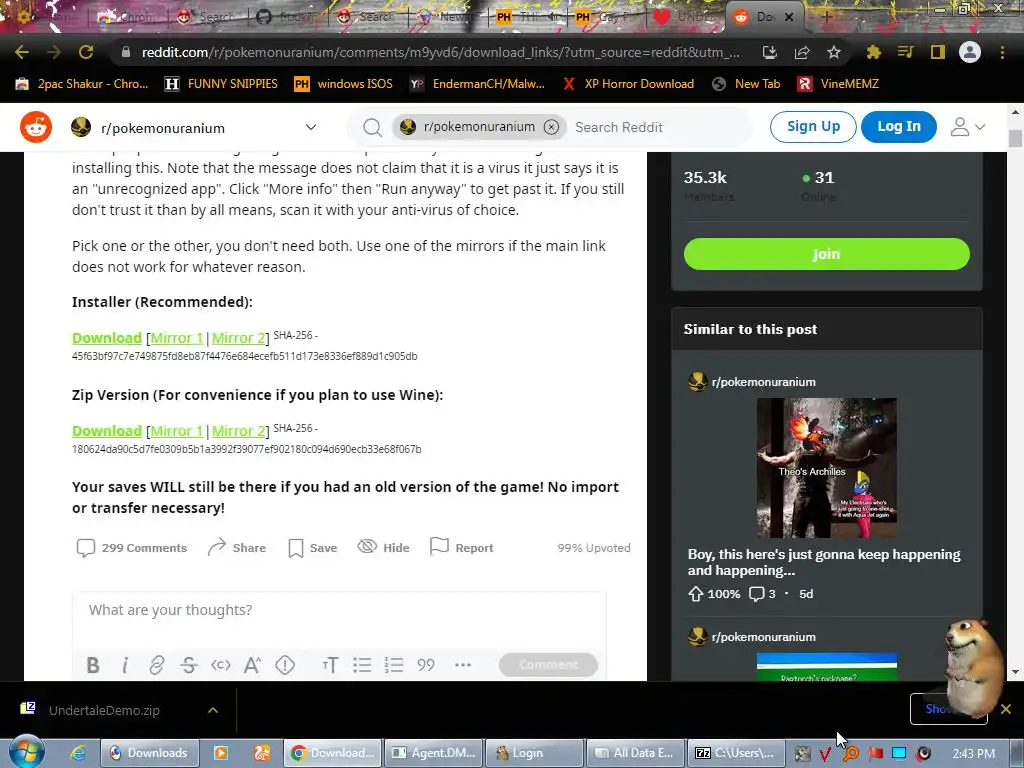The width and height of the screenshot is (1024, 768).
Task: Open the Downloads taskbar window
Action: (148, 753)
